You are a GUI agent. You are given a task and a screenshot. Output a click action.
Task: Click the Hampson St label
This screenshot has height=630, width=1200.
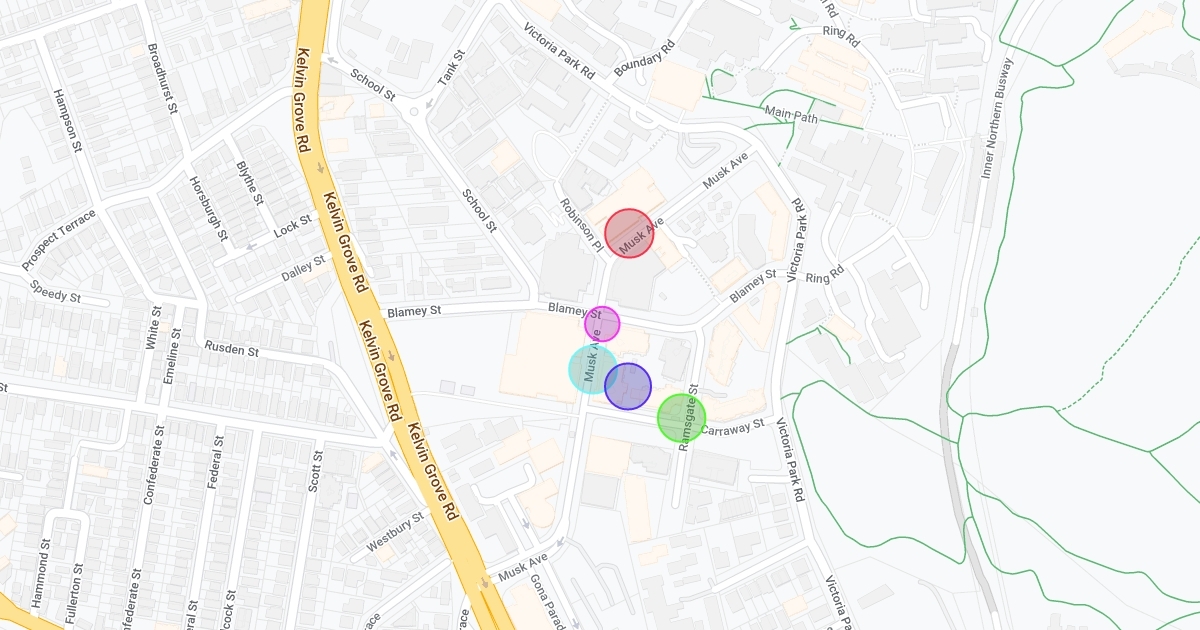click(x=66, y=120)
